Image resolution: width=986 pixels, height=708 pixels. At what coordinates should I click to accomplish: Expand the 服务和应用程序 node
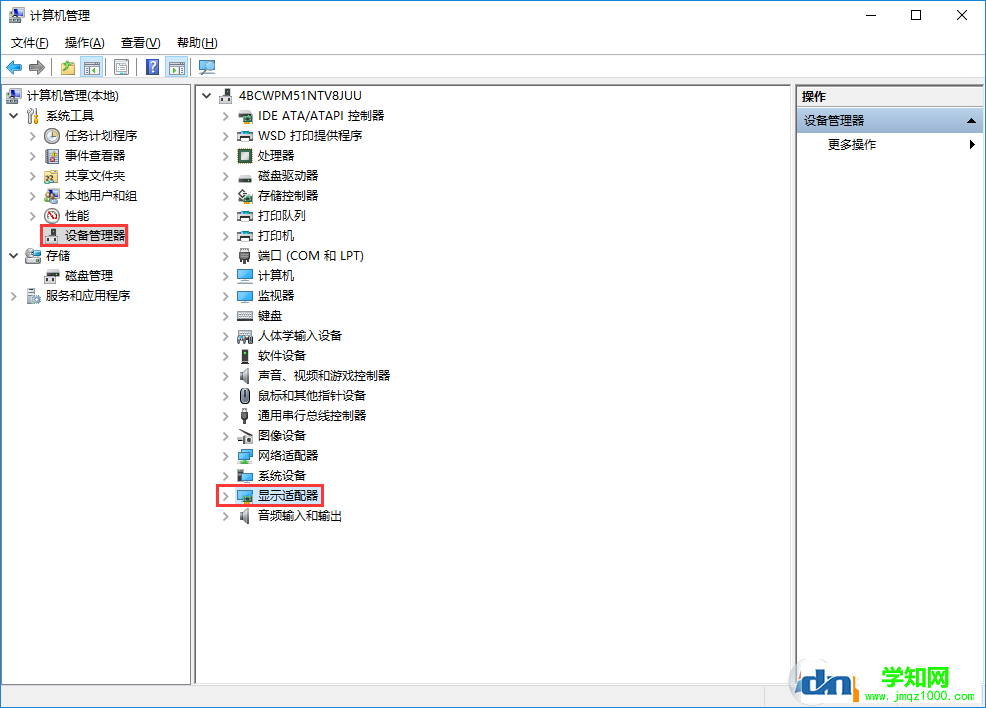tap(14, 296)
